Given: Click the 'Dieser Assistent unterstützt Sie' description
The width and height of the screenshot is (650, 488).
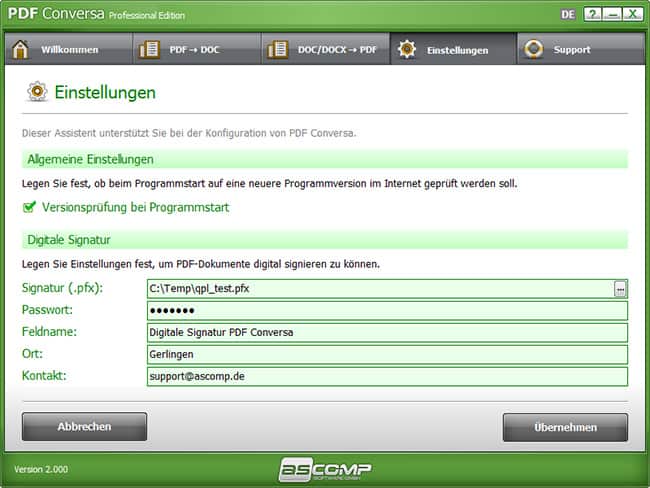Looking at the screenshot, I should pos(189,133).
